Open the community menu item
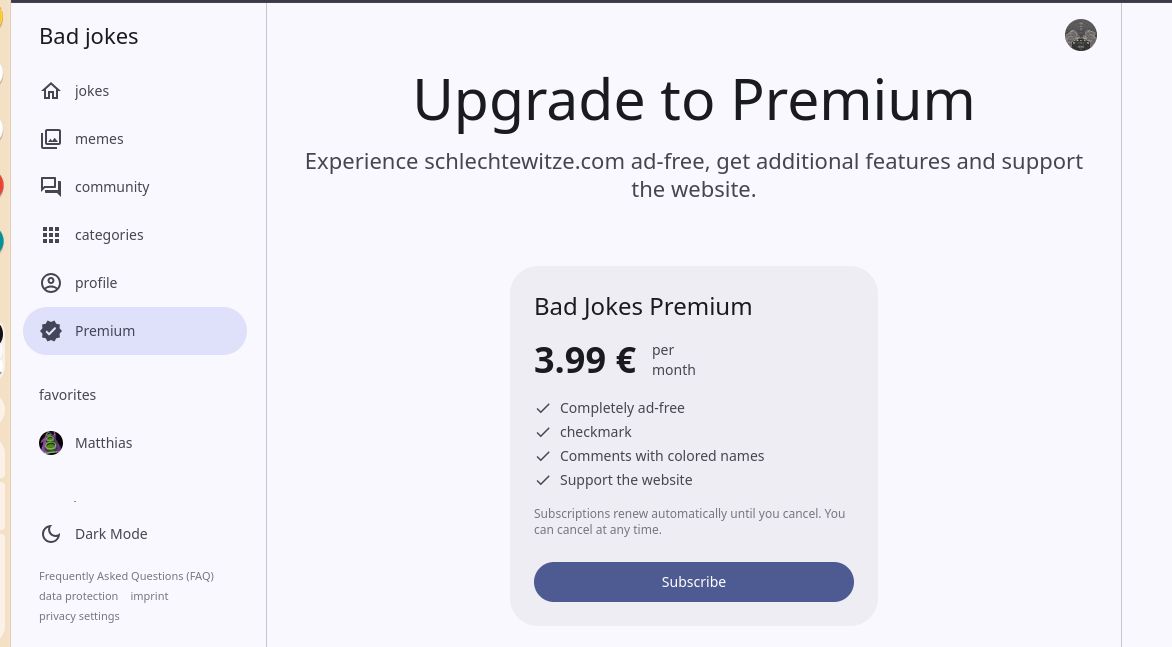The width and height of the screenshot is (1172, 647). click(x=112, y=187)
